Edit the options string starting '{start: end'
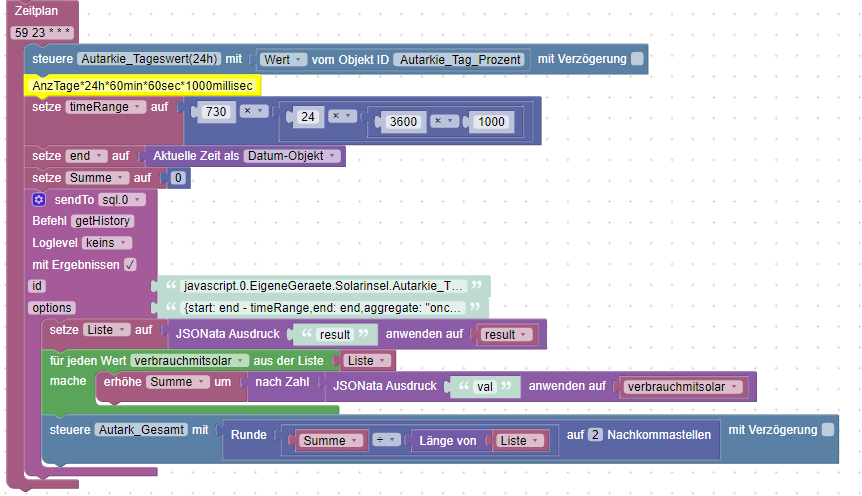The width and height of the screenshot is (862, 496). [323, 307]
